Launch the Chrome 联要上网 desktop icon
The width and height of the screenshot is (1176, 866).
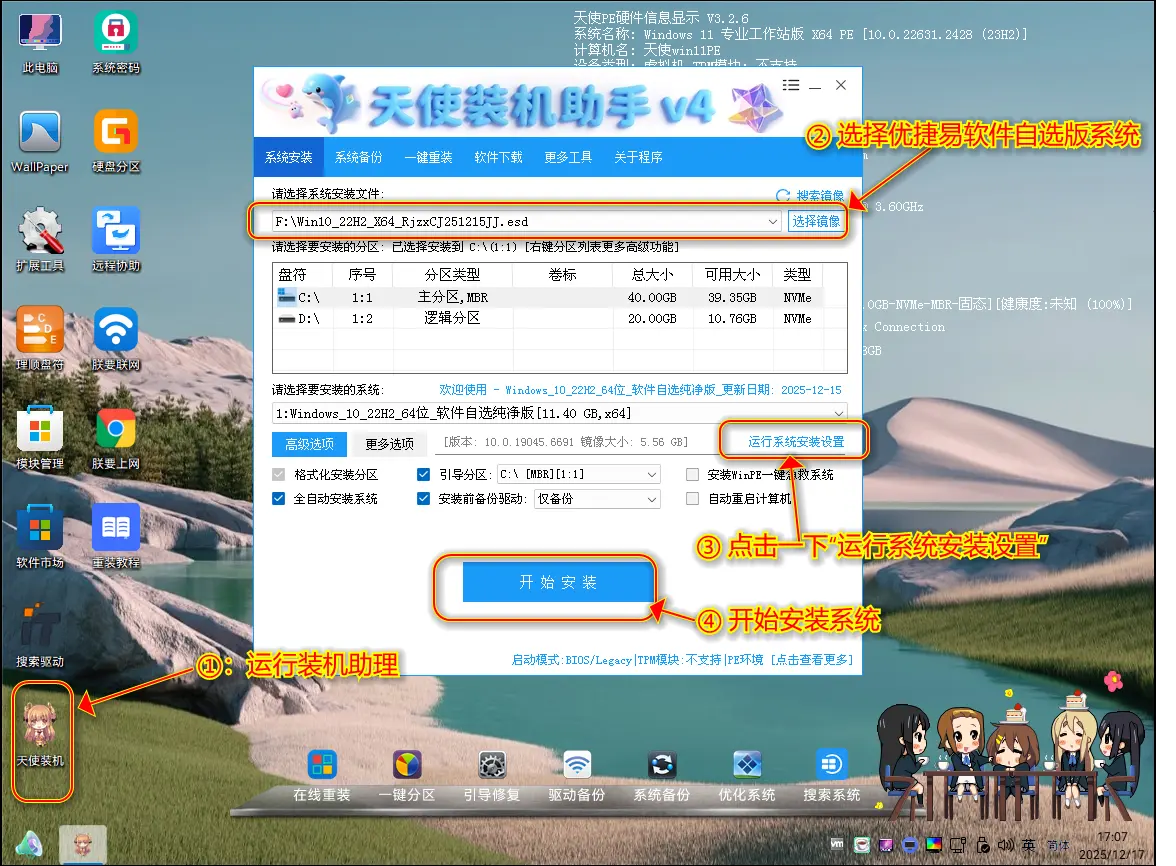[116, 439]
